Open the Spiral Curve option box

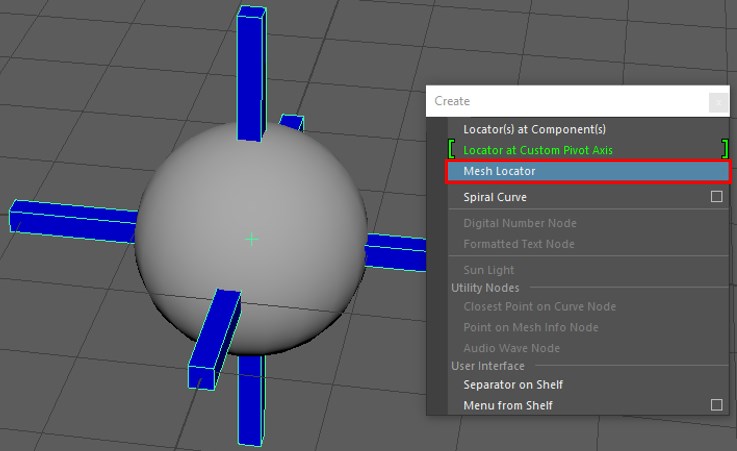click(x=716, y=197)
